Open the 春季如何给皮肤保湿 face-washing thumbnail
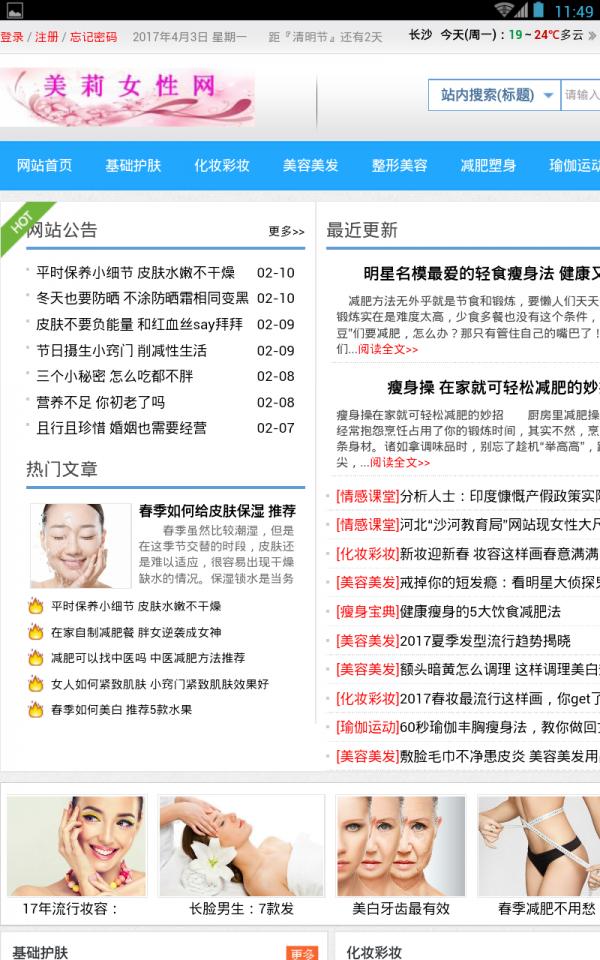 click(x=80, y=545)
